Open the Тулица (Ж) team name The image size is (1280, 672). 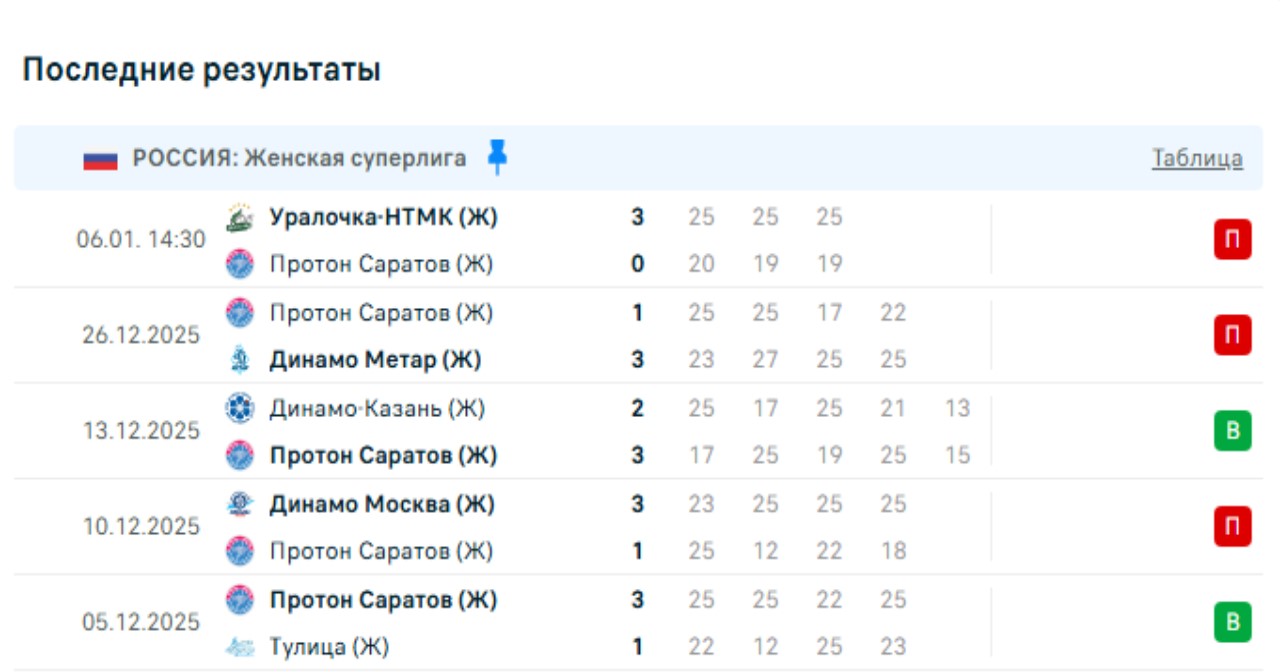(x=329, y=647)
